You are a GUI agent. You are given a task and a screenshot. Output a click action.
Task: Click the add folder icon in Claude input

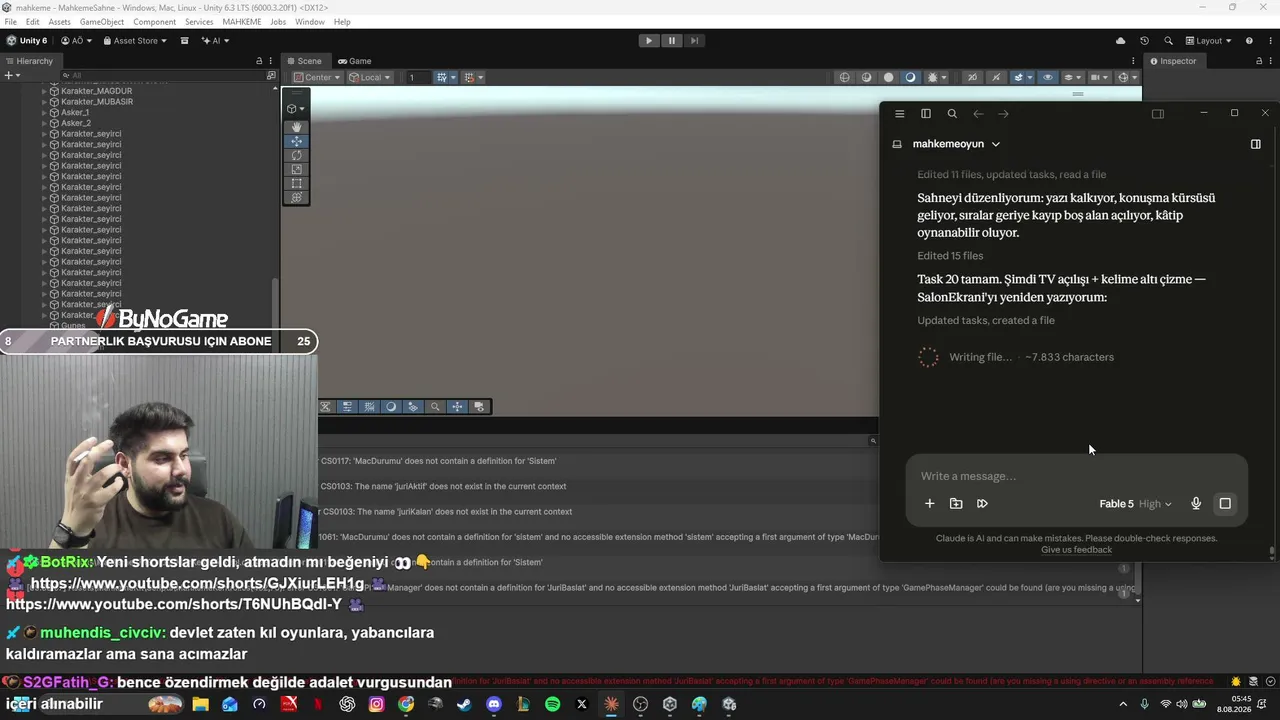click(956, 504)
